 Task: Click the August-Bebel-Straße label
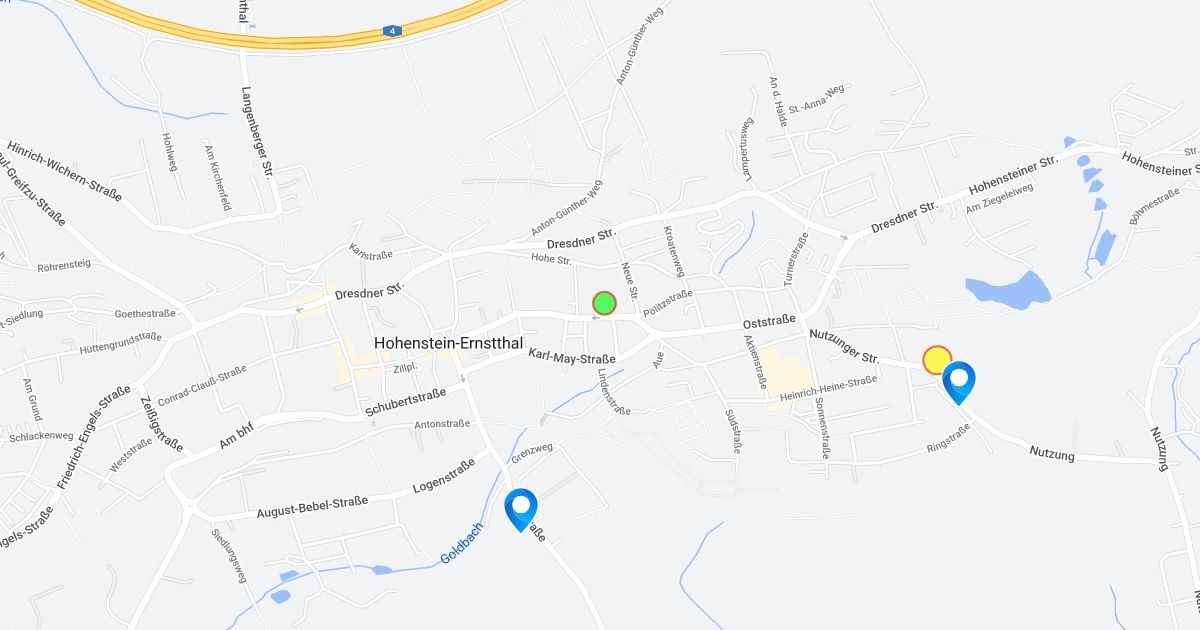coord(312,507)
